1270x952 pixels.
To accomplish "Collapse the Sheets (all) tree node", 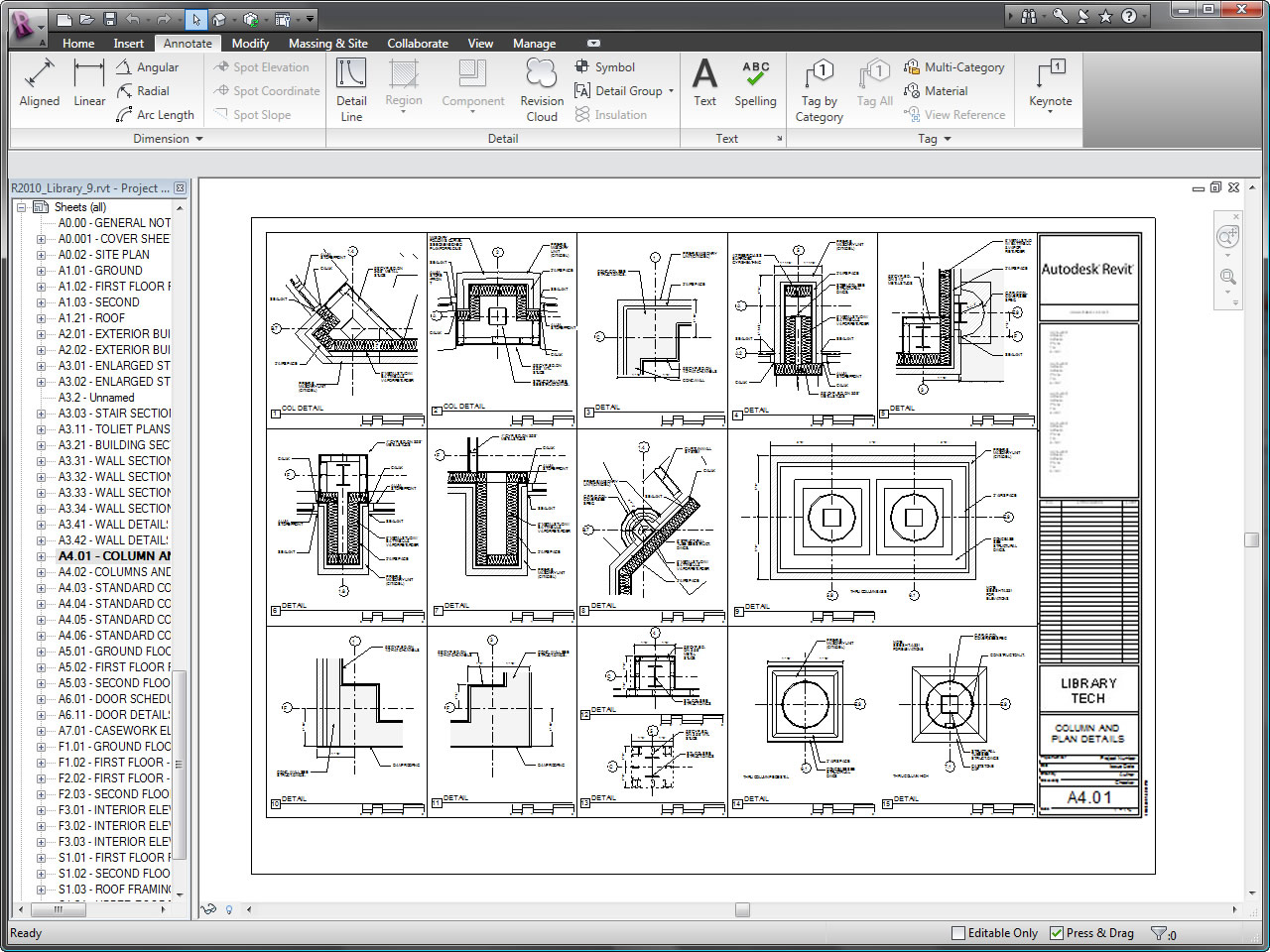I will click(22, 207).
